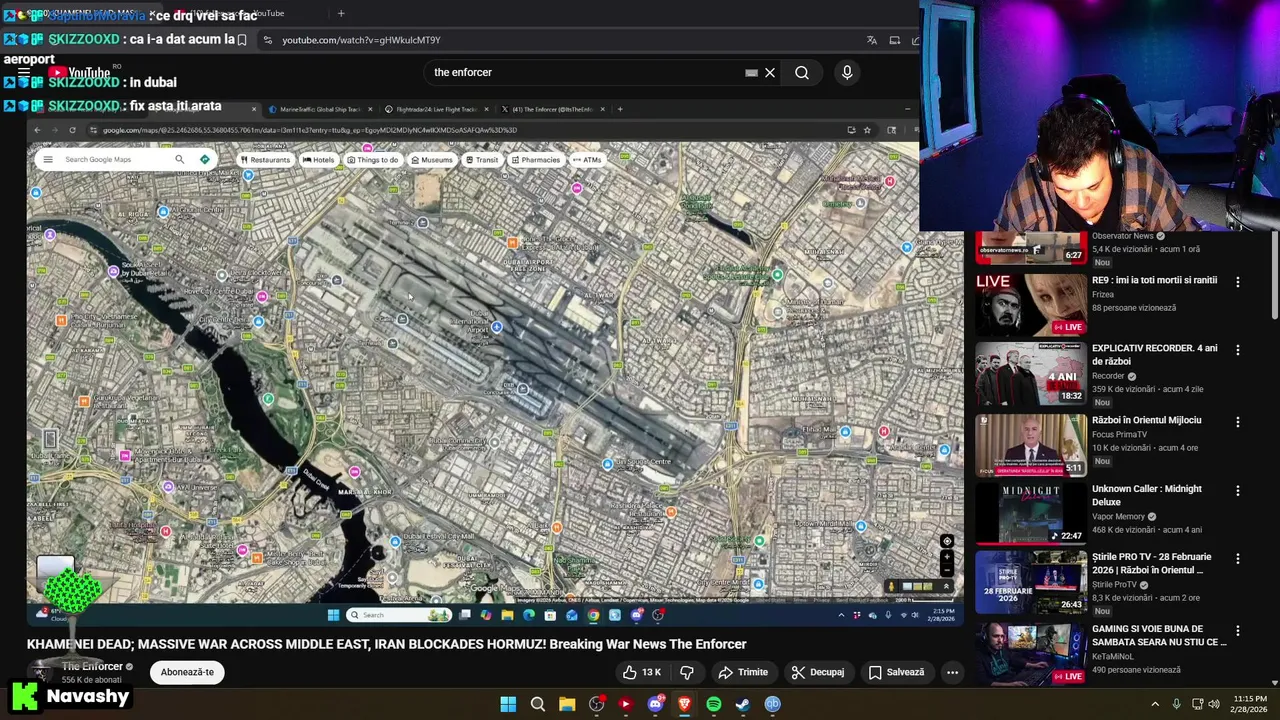Viewport: 1280px width, 720px height.
Task: Save the video with Salvează button
Action: (x=896, y=672)
